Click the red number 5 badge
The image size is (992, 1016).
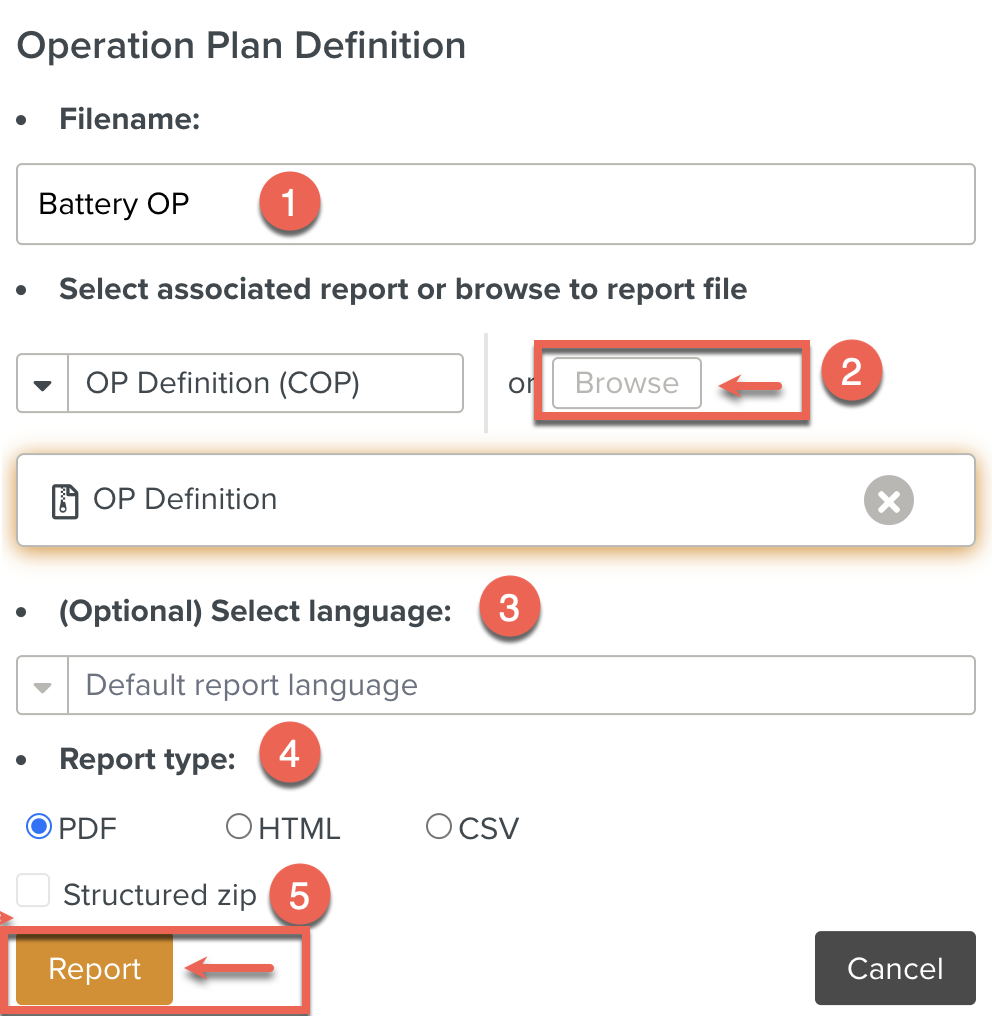(x=300, y=895)
